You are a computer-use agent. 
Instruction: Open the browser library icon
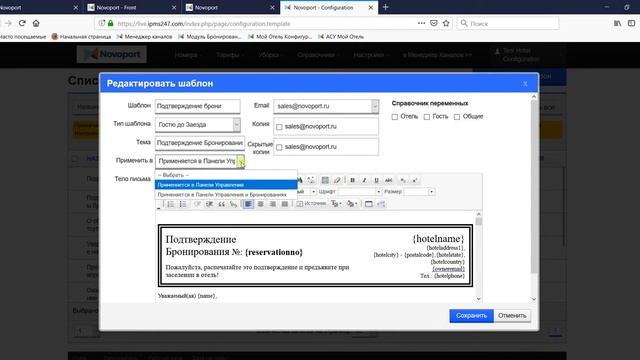coord(618,23)
